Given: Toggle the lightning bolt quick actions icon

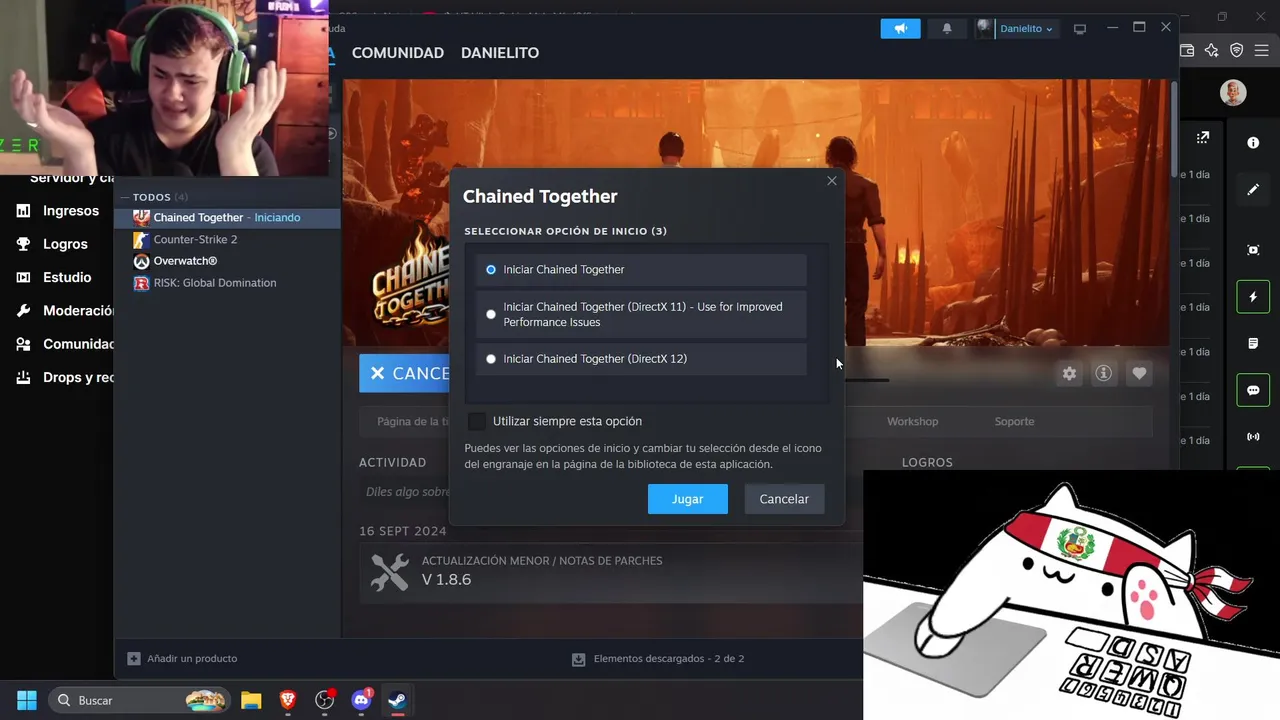Looking at the screenshot, I should [1253, 297].
